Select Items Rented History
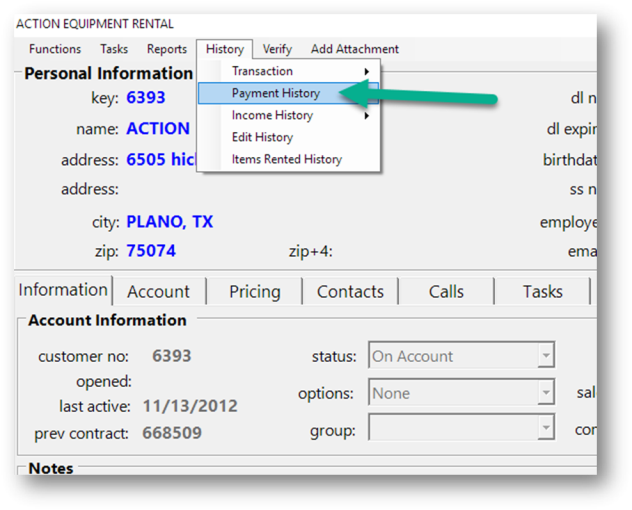The height and width of the screenshot is (510, 632). (x=286, y=159)
